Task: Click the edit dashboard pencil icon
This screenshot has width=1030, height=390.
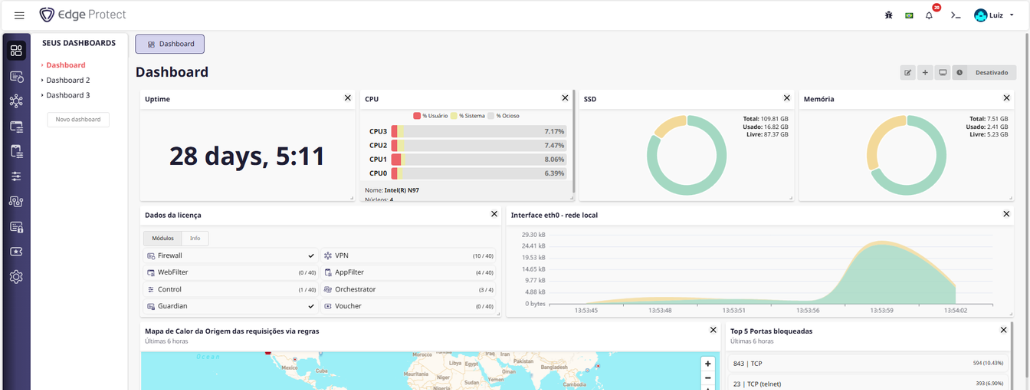Action: (x=908, y=72)
